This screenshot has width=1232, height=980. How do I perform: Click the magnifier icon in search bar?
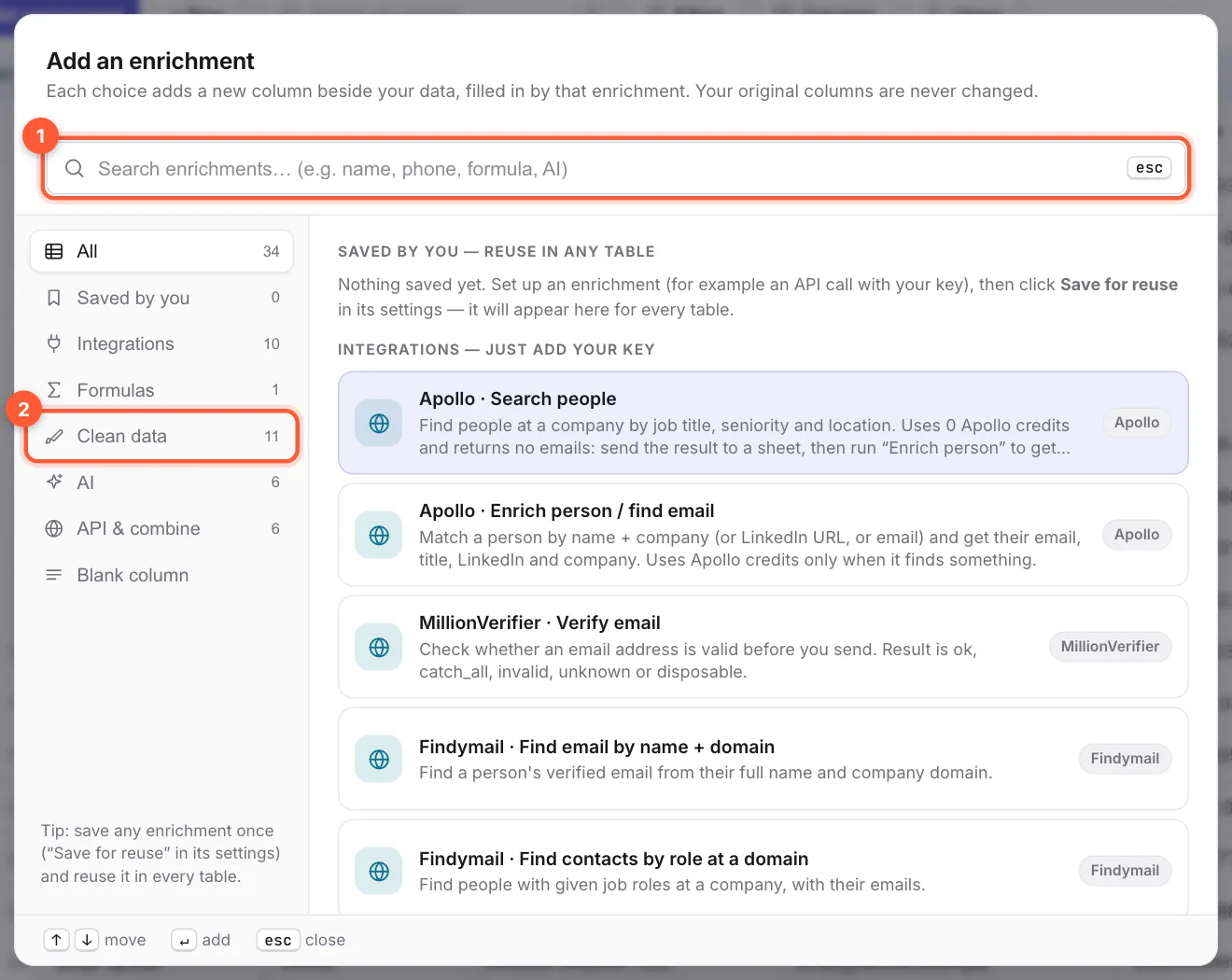coord(75,169)
